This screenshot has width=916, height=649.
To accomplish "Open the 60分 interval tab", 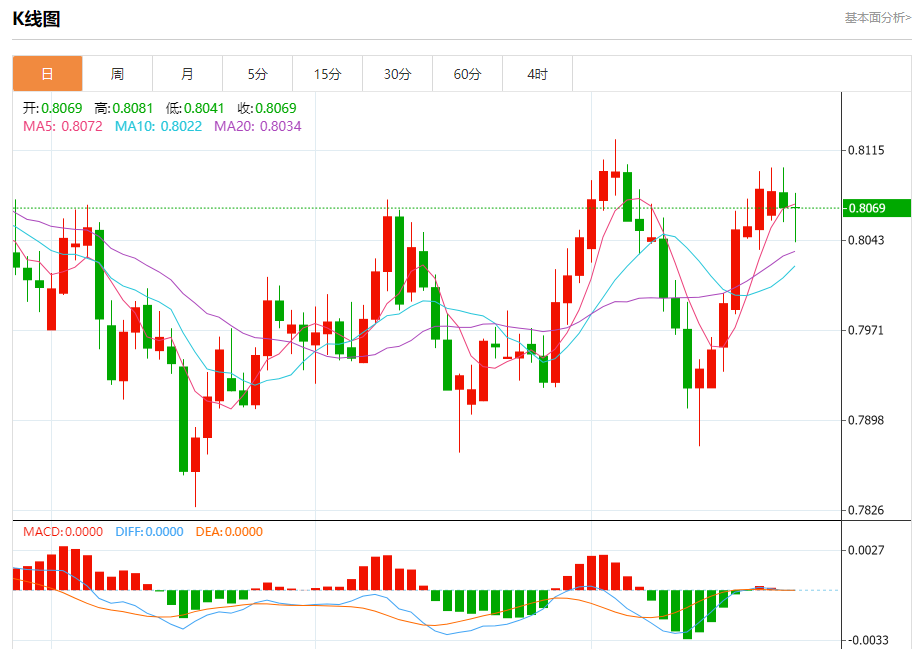I will coord(468,74).
